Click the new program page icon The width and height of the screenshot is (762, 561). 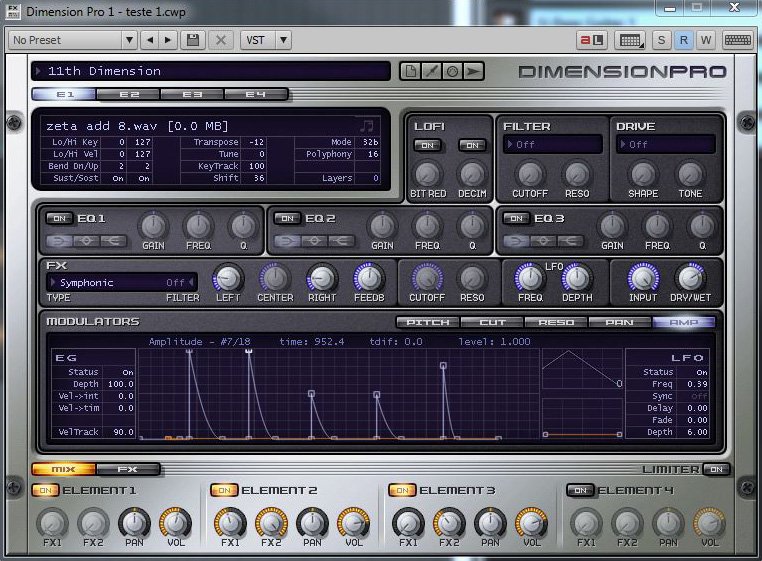[x=411, y=71]
